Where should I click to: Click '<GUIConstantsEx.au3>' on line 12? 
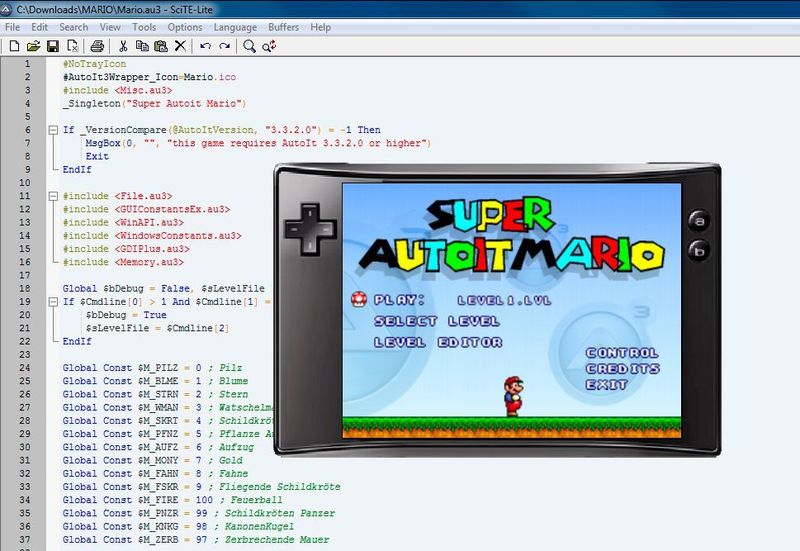172,209
